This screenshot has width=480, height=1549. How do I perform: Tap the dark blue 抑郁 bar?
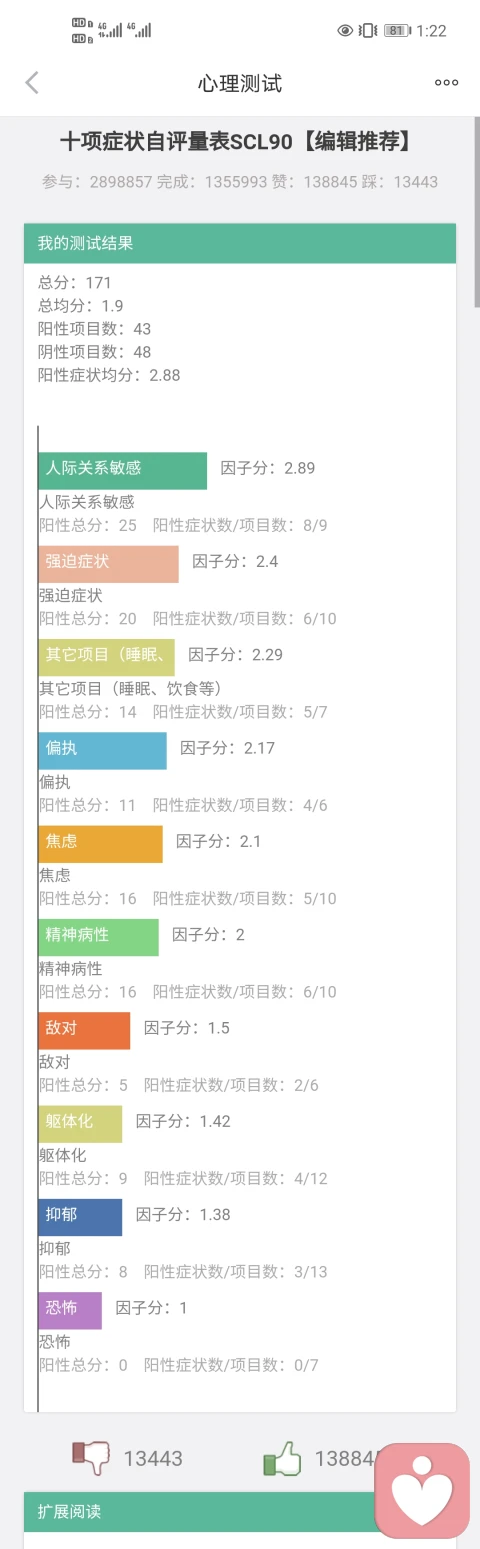pyautogui.click(x=81, y=1217)
